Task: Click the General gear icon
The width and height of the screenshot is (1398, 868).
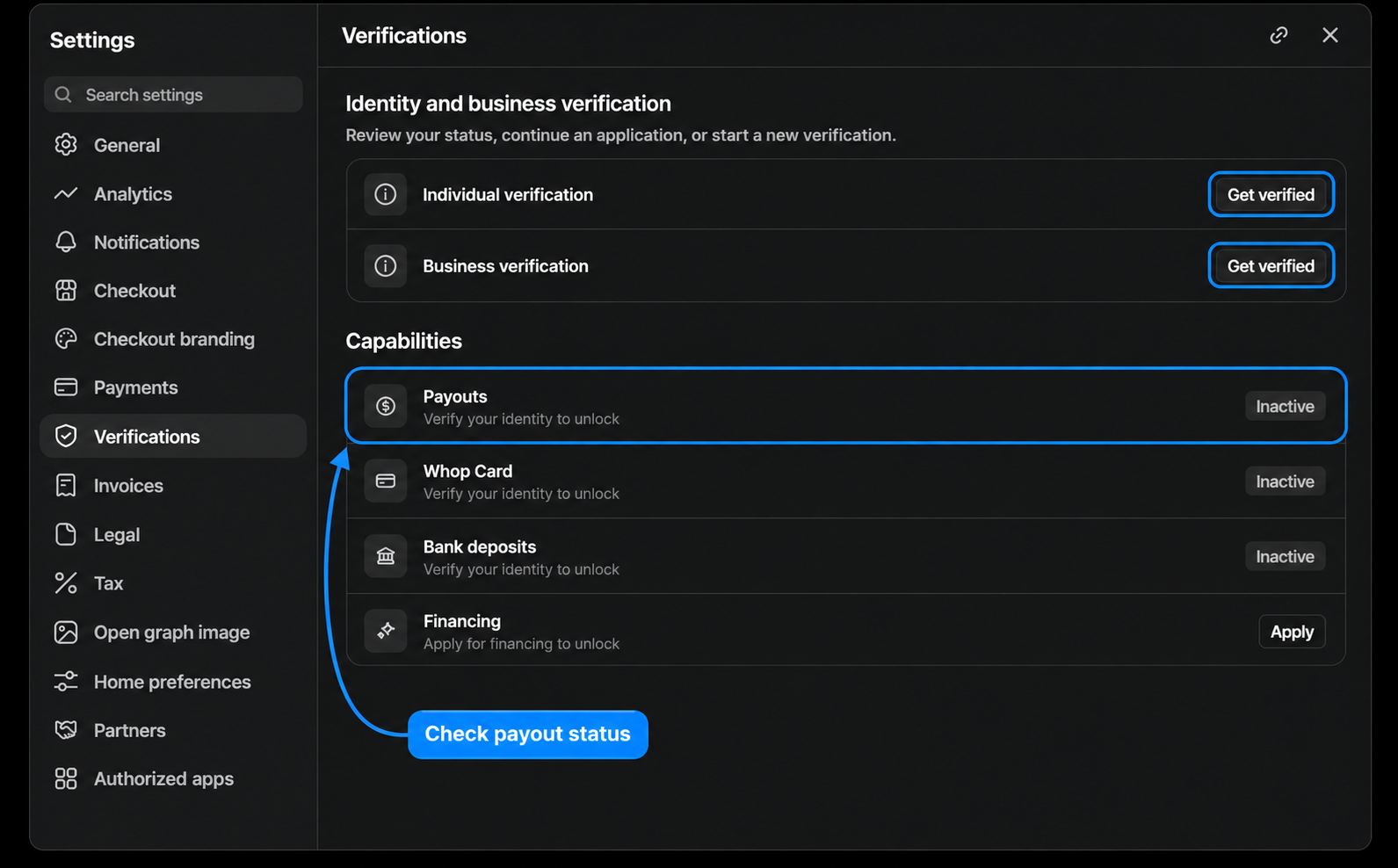Action: (x=66, y=145)
